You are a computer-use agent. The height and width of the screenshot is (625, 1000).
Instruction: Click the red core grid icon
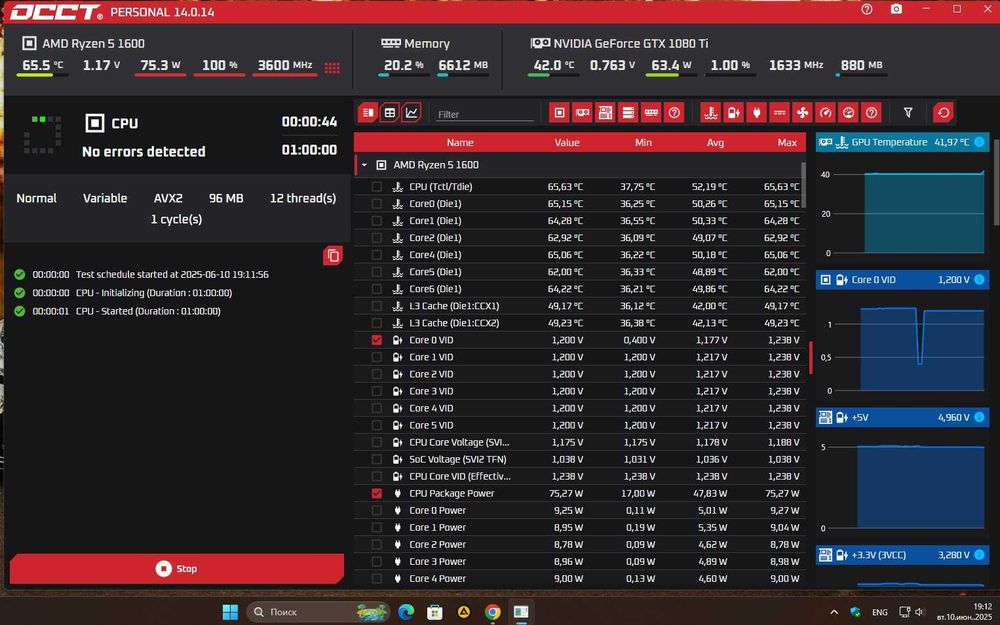(x=332, y=68)
